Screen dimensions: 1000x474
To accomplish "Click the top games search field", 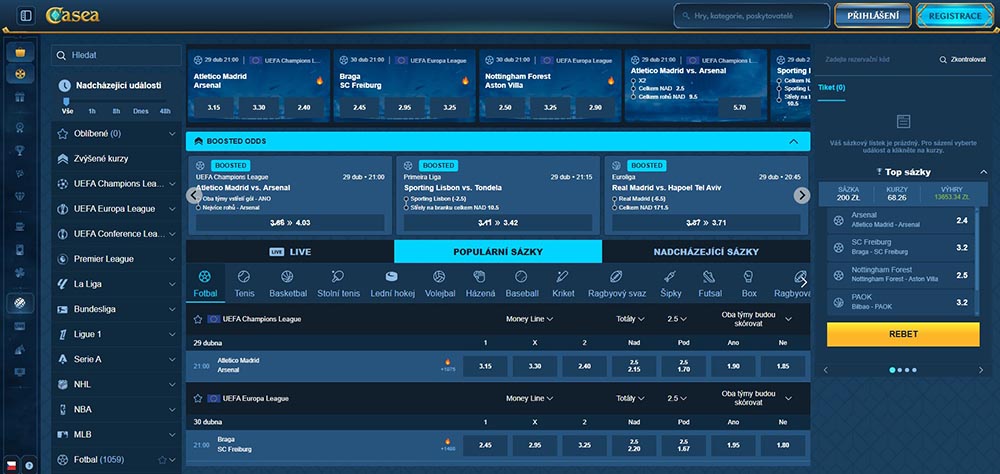I will 752,16.
